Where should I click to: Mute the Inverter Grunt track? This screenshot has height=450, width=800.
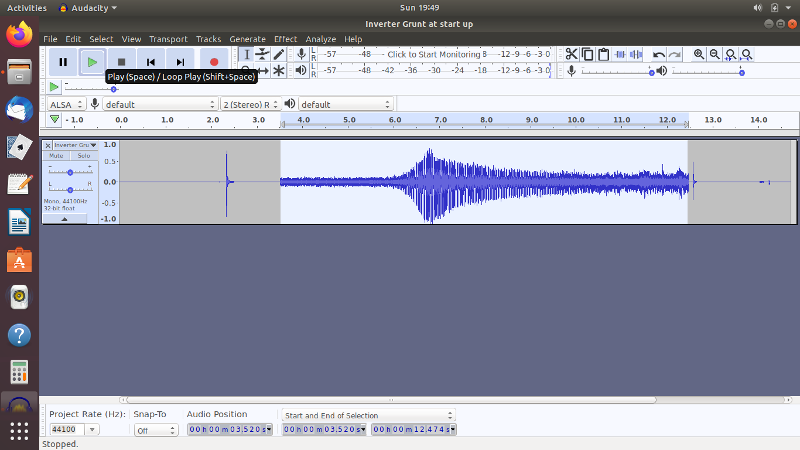57,156
